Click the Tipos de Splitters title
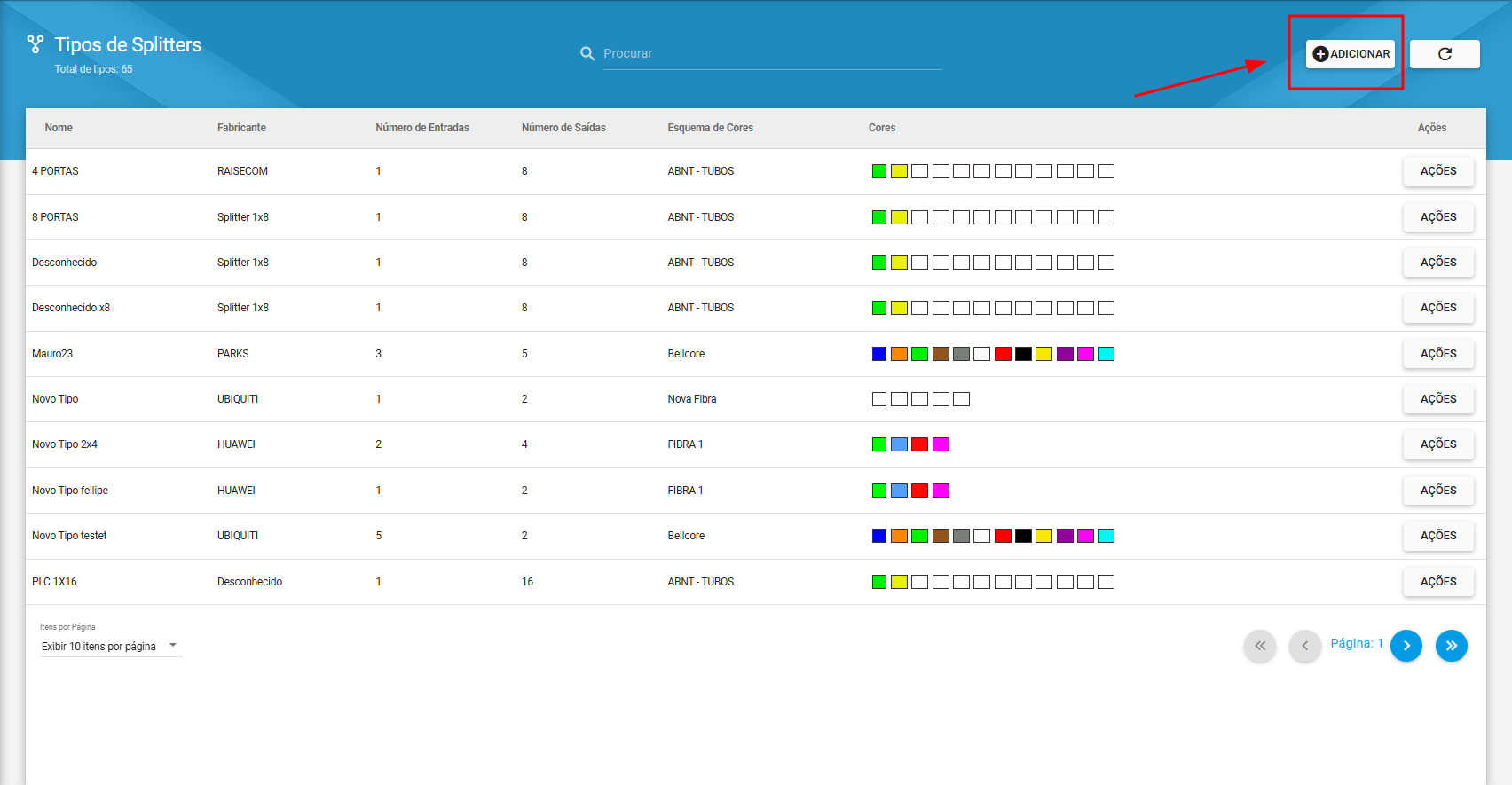This screenshot has height=785, width=1512. pos(128,44)
